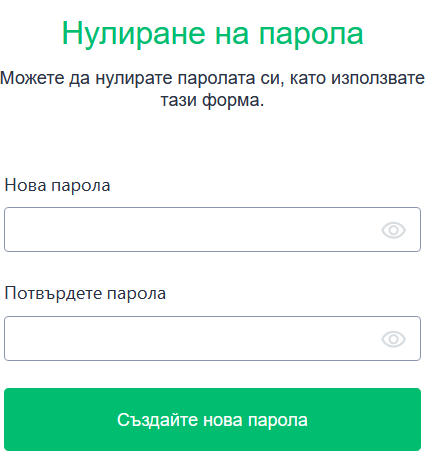
Task: Select the Потвърдете парола label
Action: 85,294
